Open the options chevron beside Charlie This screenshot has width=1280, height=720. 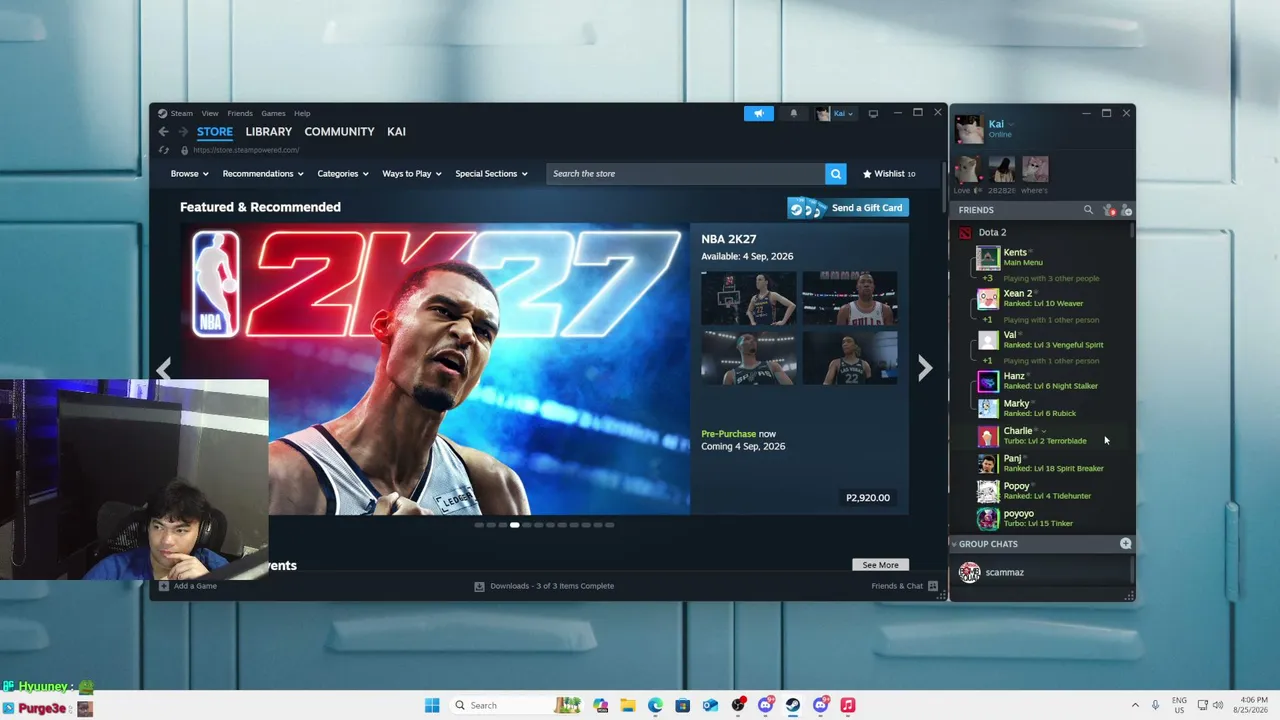(x=1044, y=432)
